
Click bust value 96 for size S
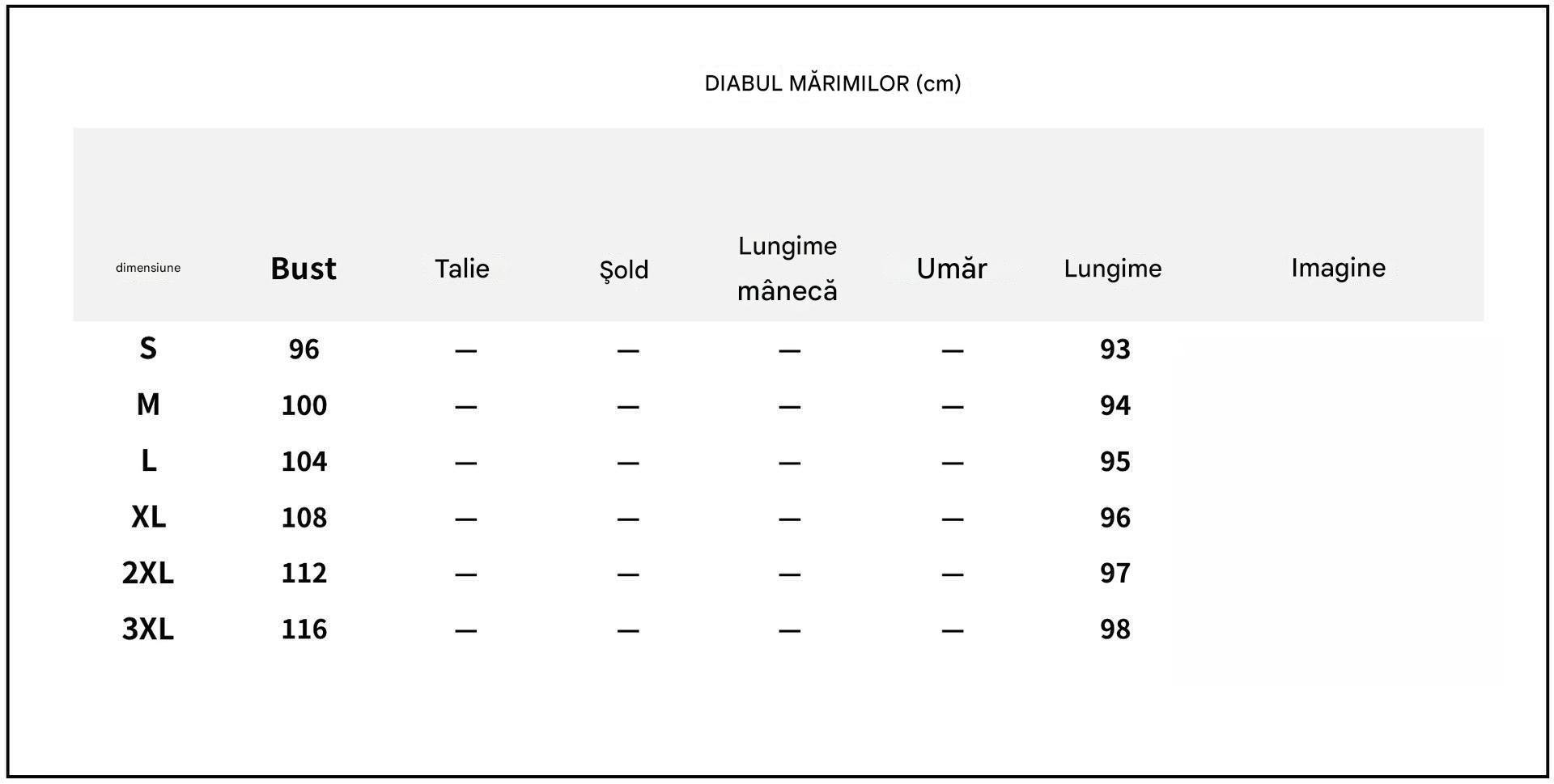click(304, 349)
